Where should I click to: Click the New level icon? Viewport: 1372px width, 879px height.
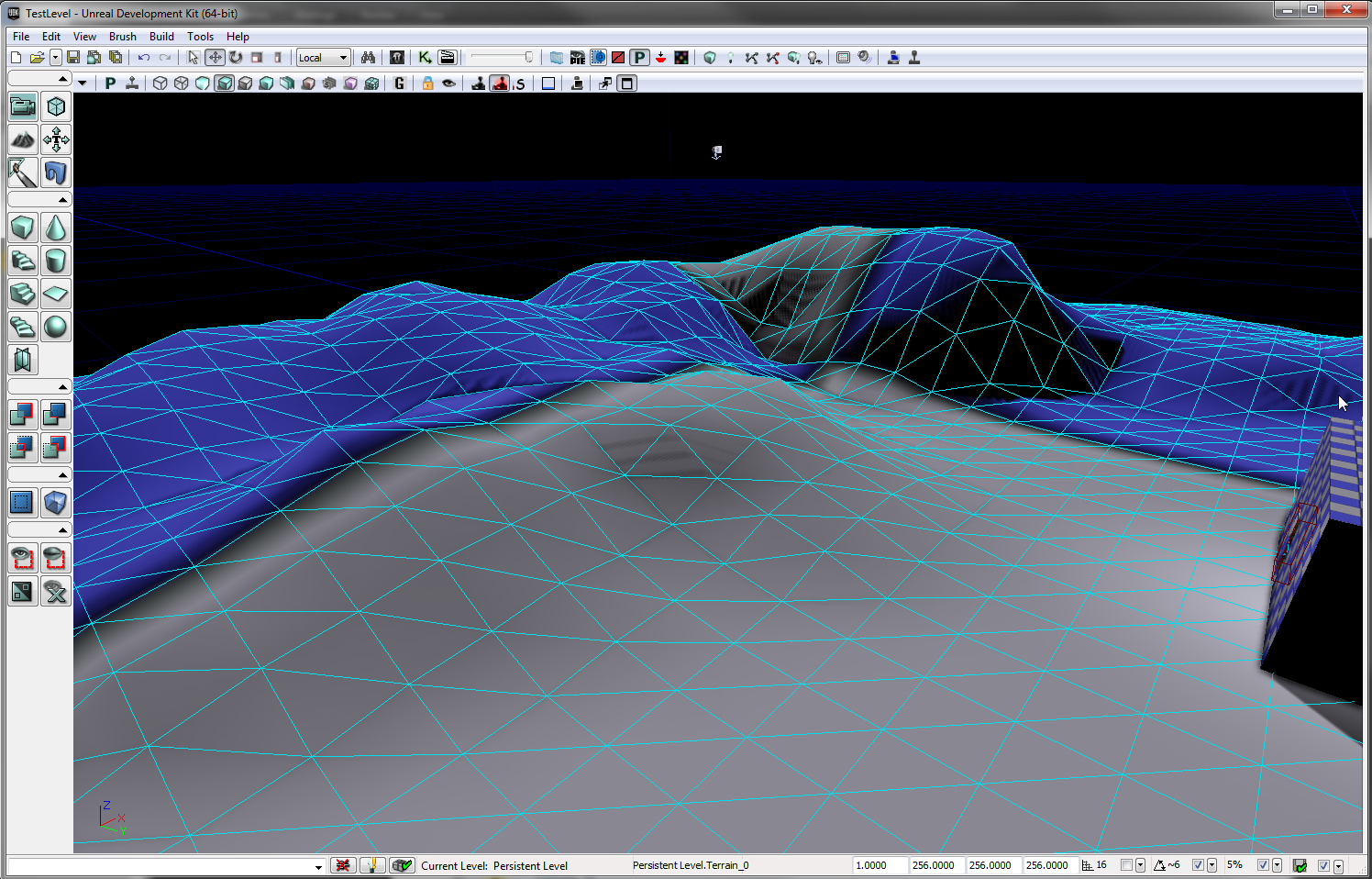click(x=16, y=57)
